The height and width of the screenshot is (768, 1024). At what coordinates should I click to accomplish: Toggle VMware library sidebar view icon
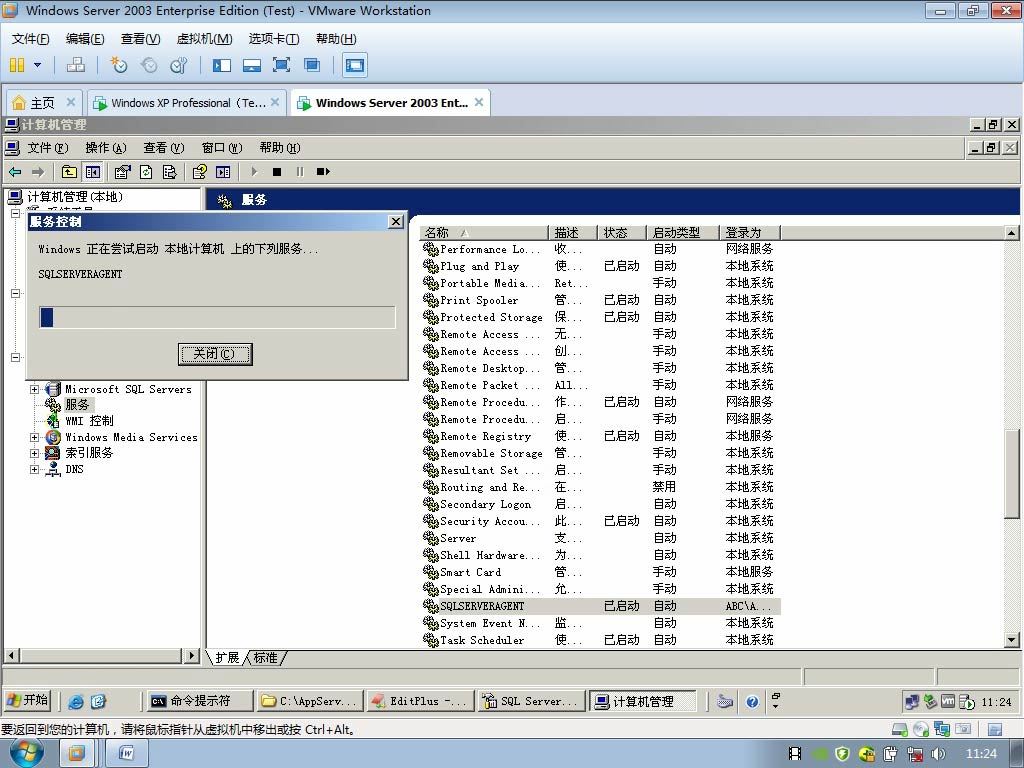[221, 65]
